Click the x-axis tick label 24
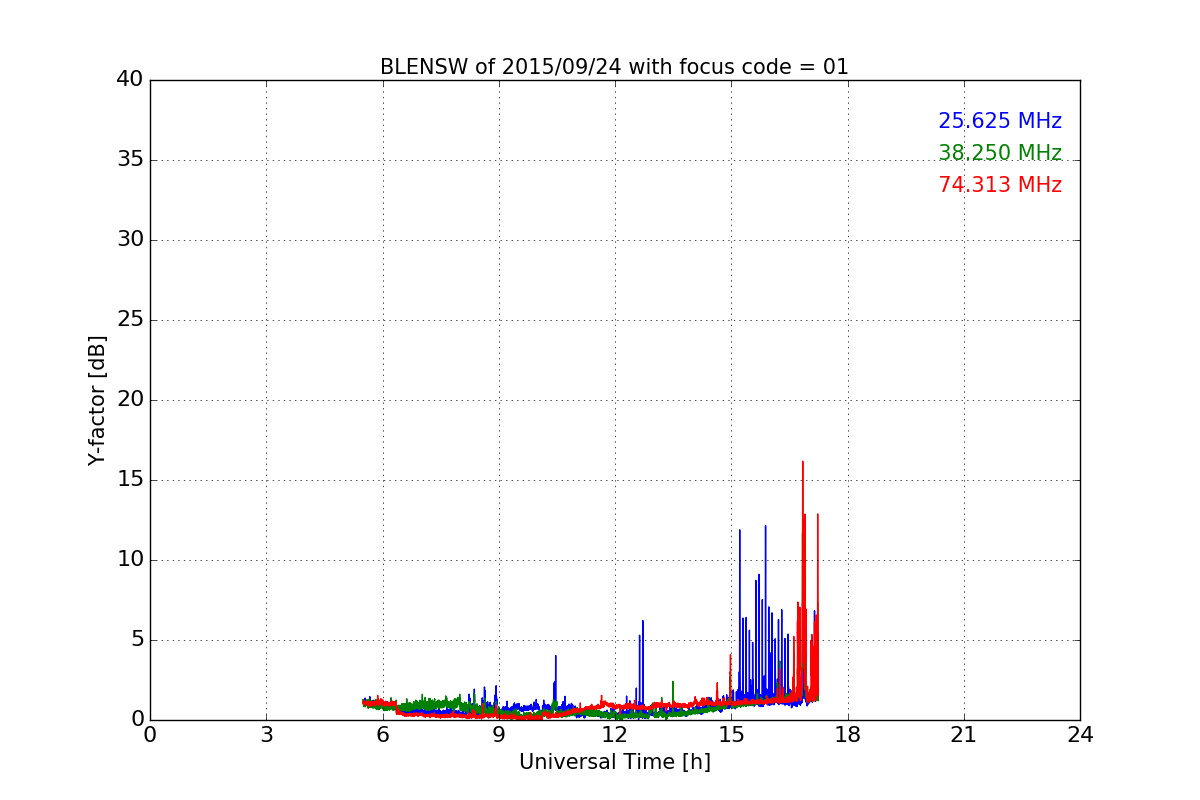1200x800 pixels. [1080, 735]
